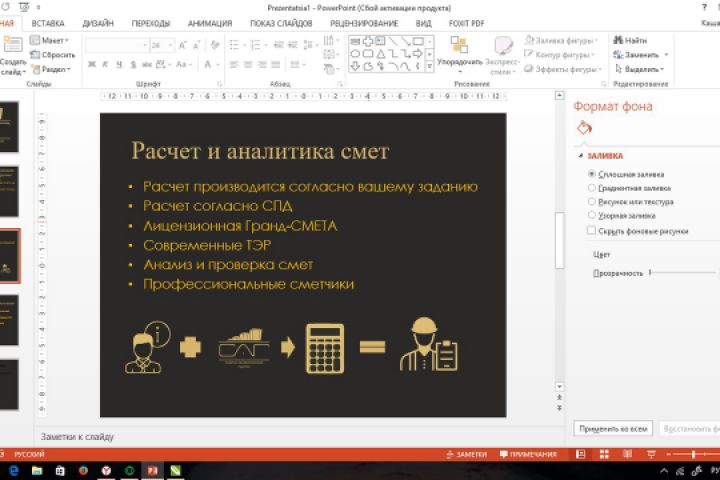The height and width of the screenshot is (480, 720).
Task: Open the РЕЦЕНЗИРОВАНИЕ ribbon tab
Action: point(364,23)
